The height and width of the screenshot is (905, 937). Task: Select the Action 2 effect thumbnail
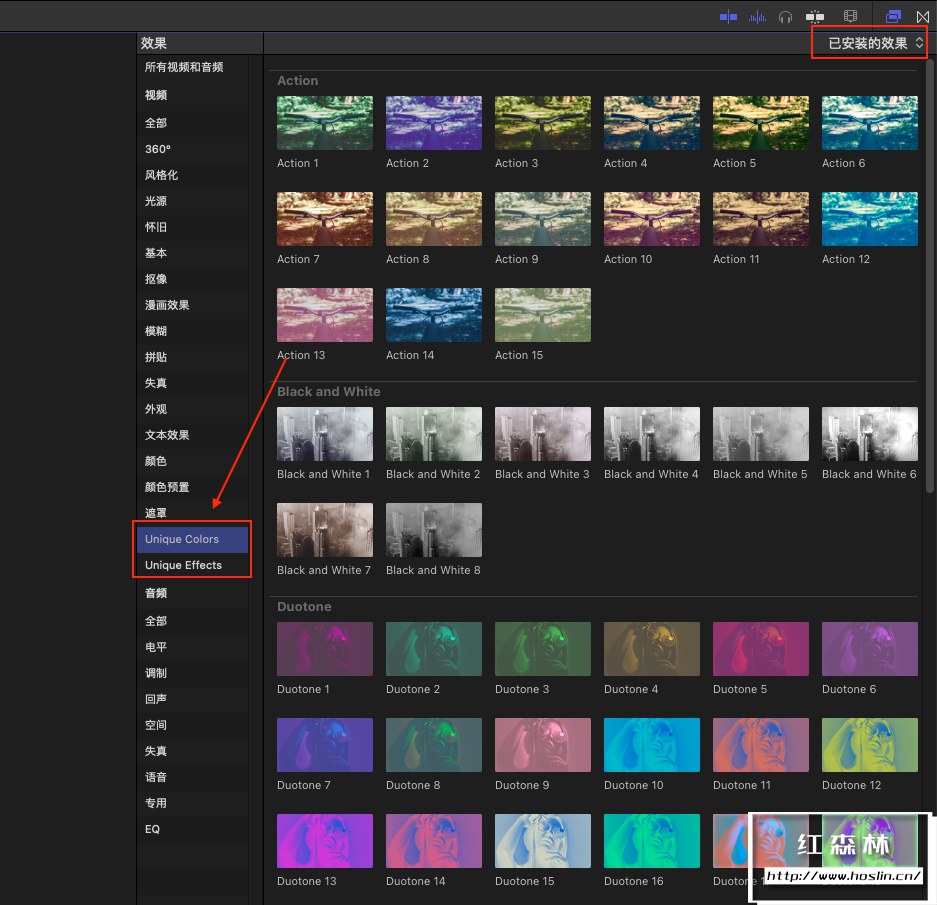(x=434, y=123)
